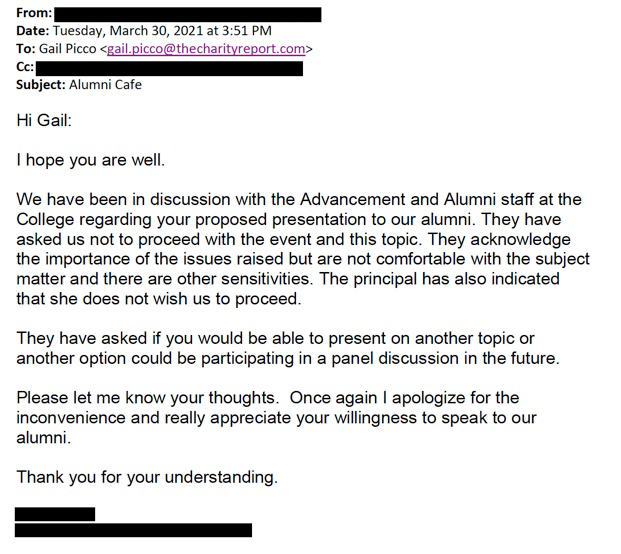This screenshot has width=621, height=554.
Task: Click the line "that she does not wish us to proceed."
Action: (x=159, y=299)
